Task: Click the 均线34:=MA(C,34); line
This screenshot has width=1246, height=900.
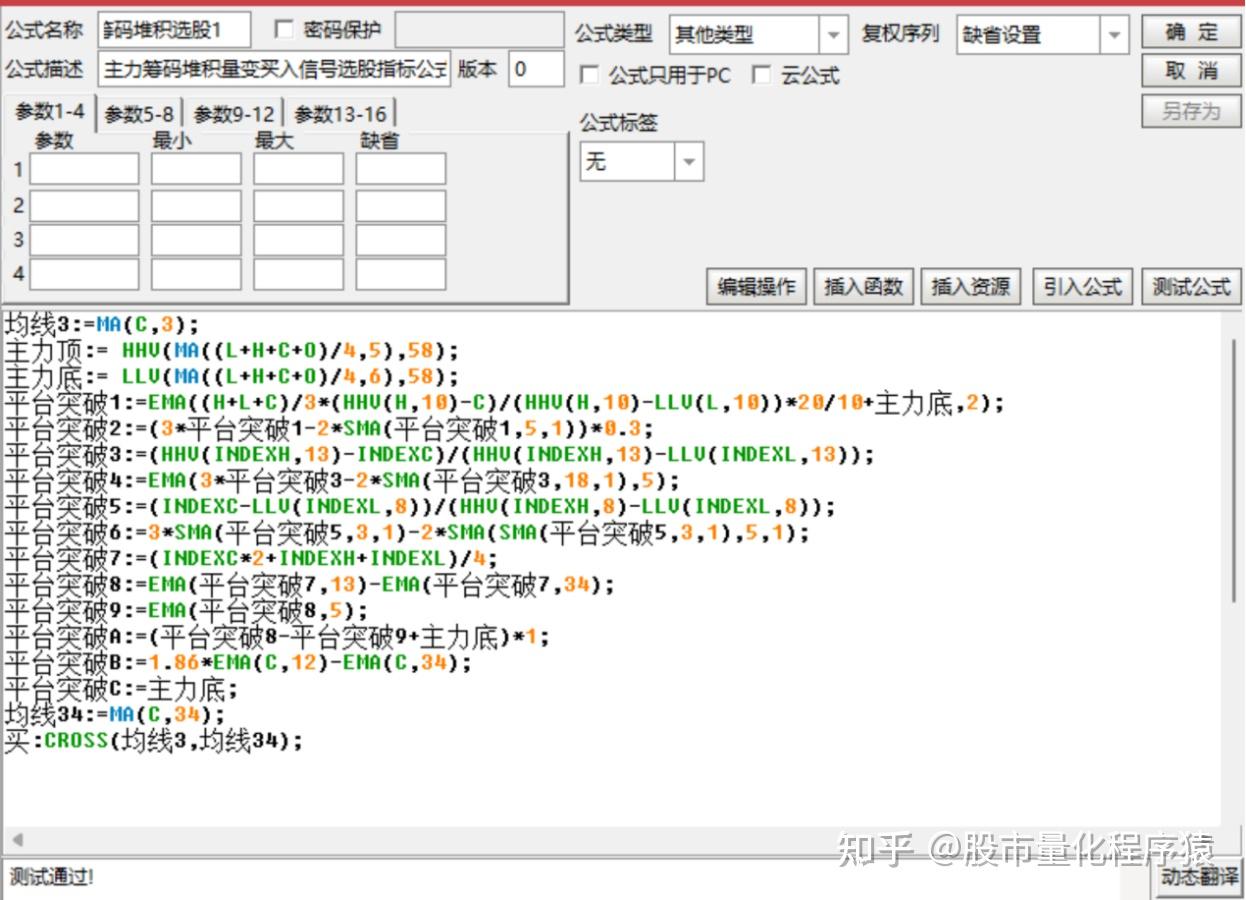Action: coord(115,714)
